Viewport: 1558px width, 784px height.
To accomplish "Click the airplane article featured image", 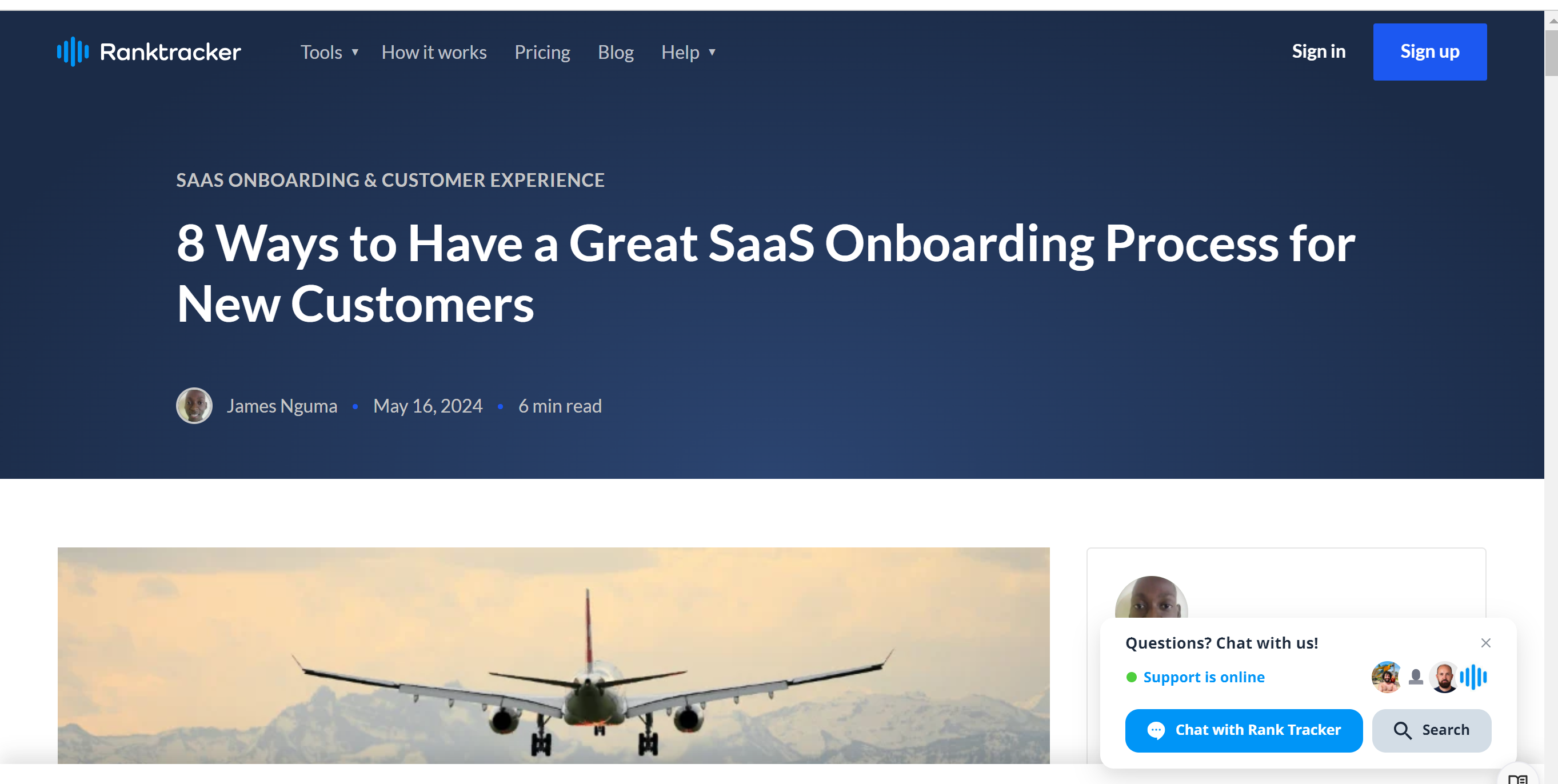I will click(553, 655).
